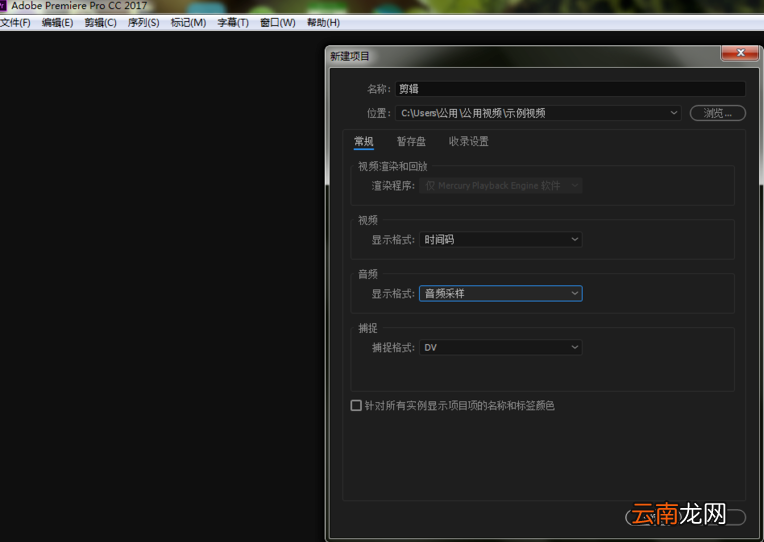Screen dimensions: 764x542
Task: Open the 帮助(H) menu
Action: point(323,23)
